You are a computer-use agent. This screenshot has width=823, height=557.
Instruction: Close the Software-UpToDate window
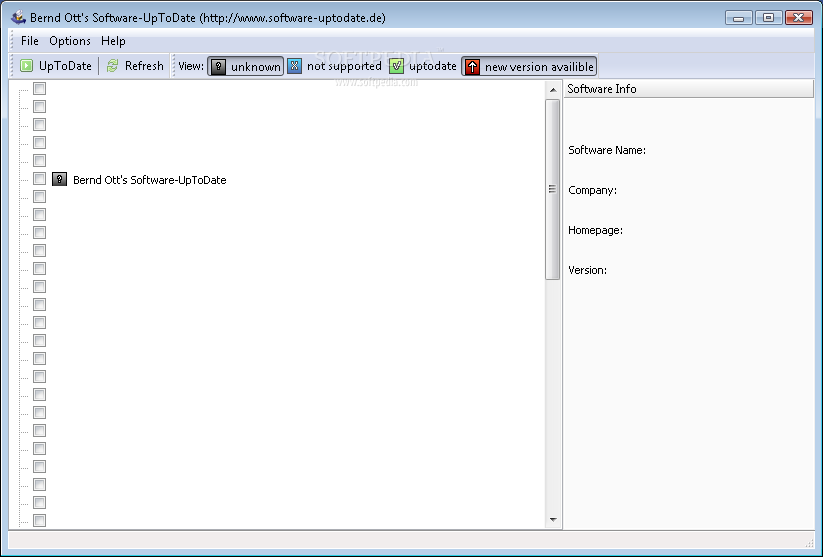tap(798, 18)
